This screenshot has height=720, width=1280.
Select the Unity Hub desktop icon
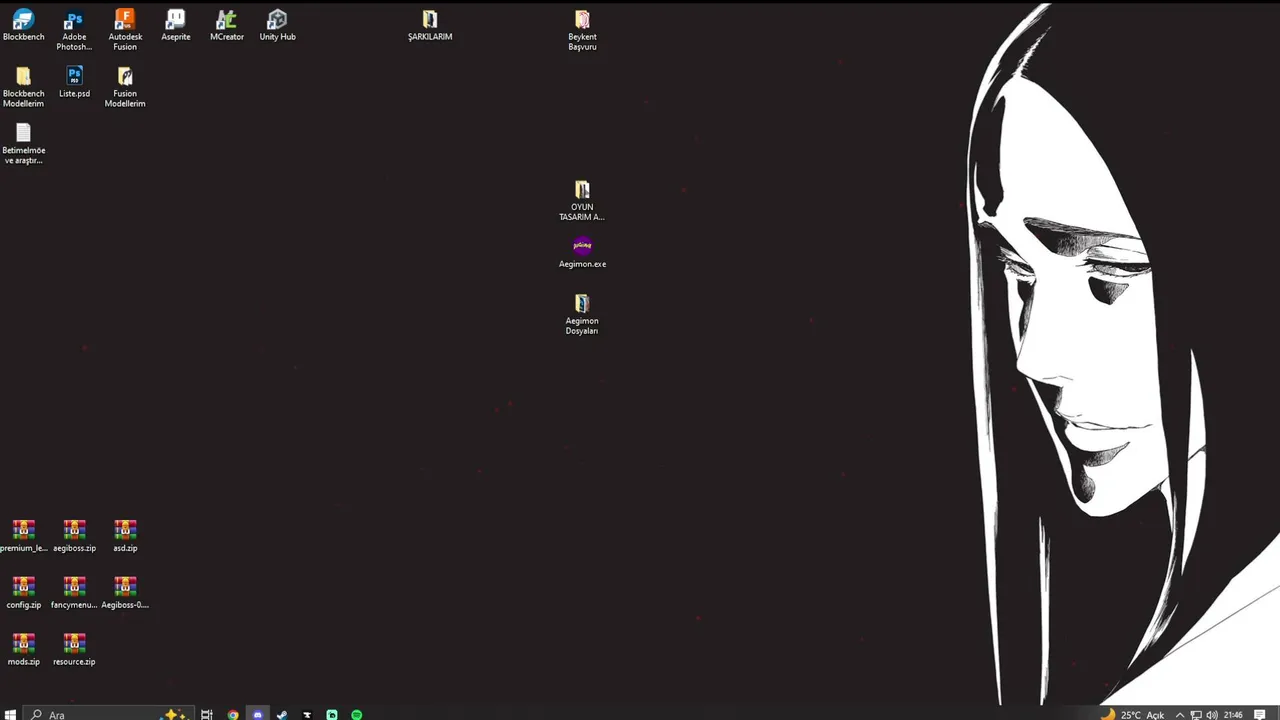[x=278, y=26]
